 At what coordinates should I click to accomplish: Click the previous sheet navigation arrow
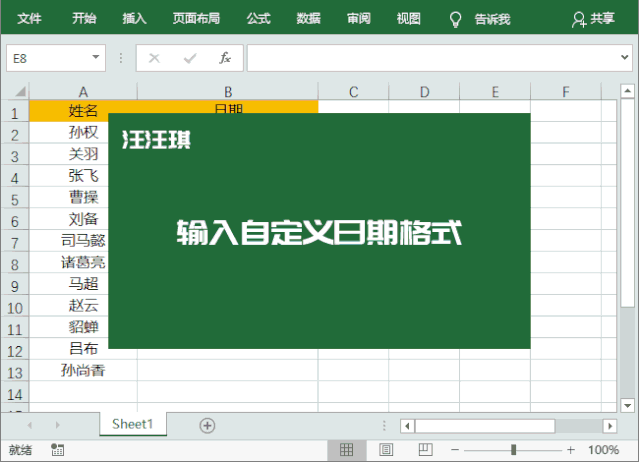[30, 425]
